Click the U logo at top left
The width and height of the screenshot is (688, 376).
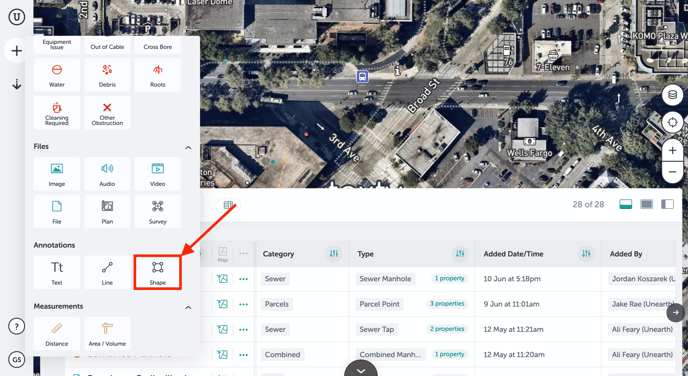[17, 17]
